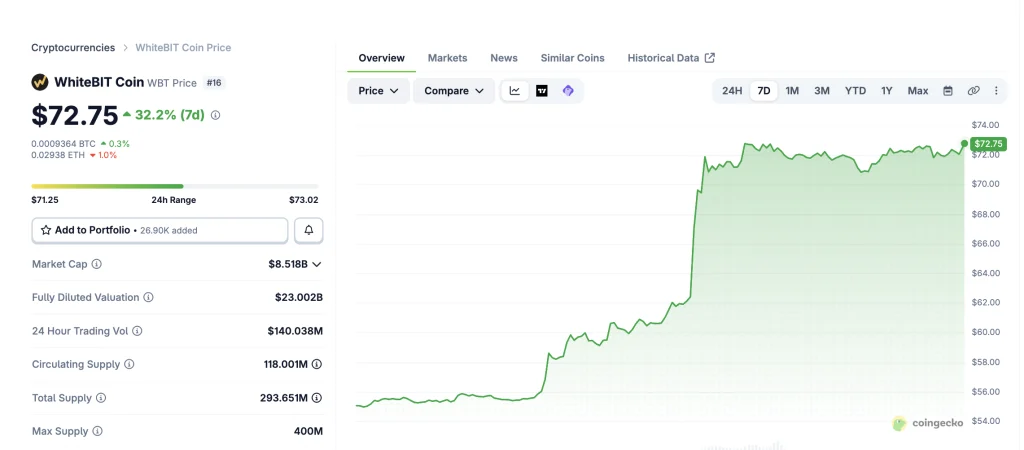Image resolution: width=1024 pixels, height=450 pixels.
Task: Open the TradingView chart icon
Action: (x=541, y=91)
